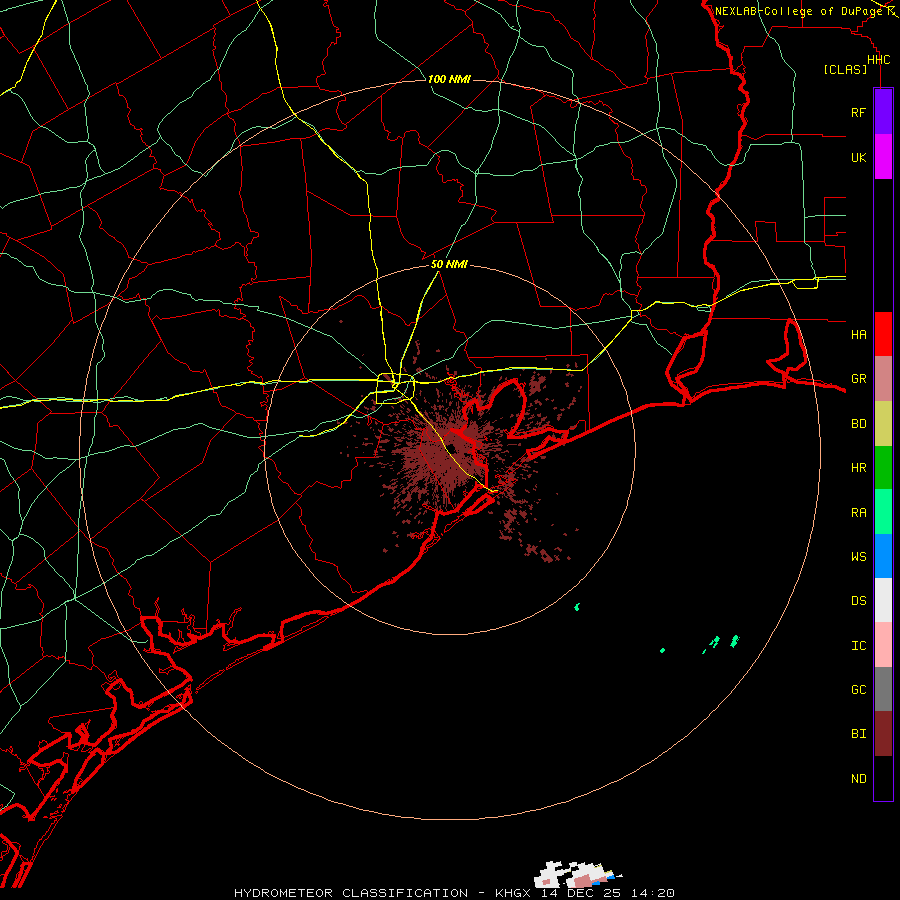Screen dimensions: 900x900
Task: Pick the RA light green legend swatch
Action: click(x=883, y=512)
